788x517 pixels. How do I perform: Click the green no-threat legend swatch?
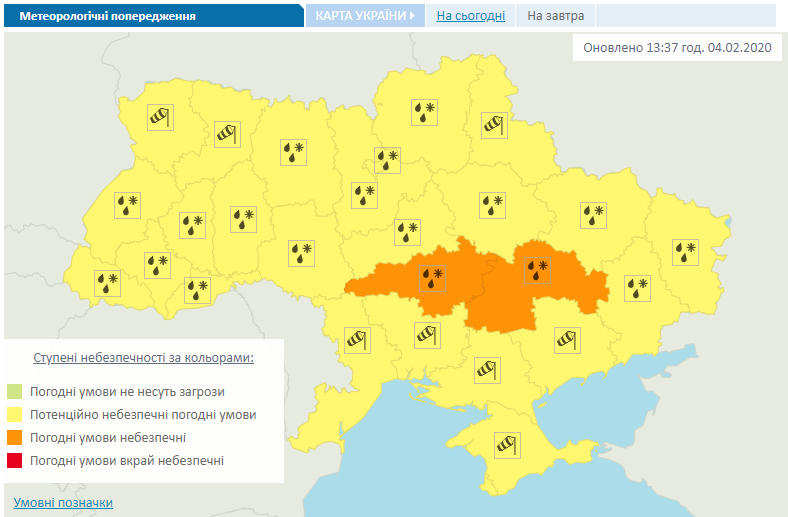click(x=15, y=391)
